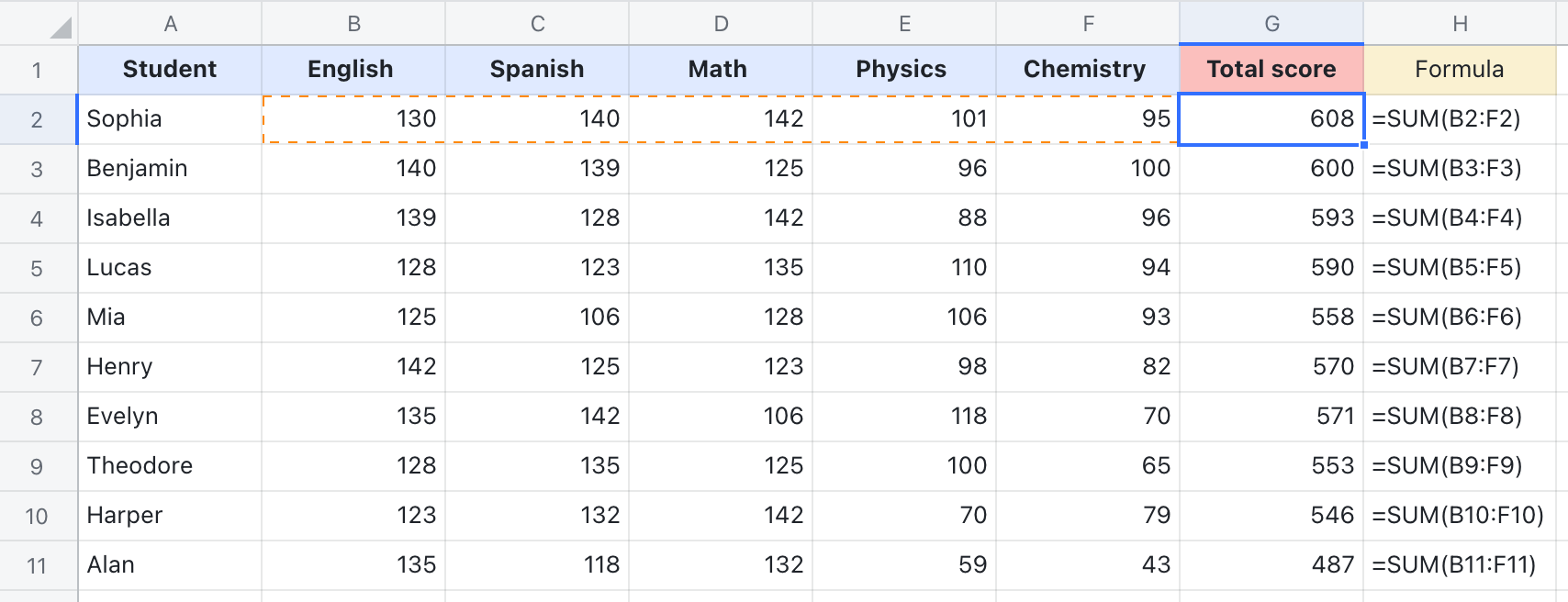Viewport: 1568px width, 602px height.
Task: Select the column H header
Action: tap(1460, 23)
